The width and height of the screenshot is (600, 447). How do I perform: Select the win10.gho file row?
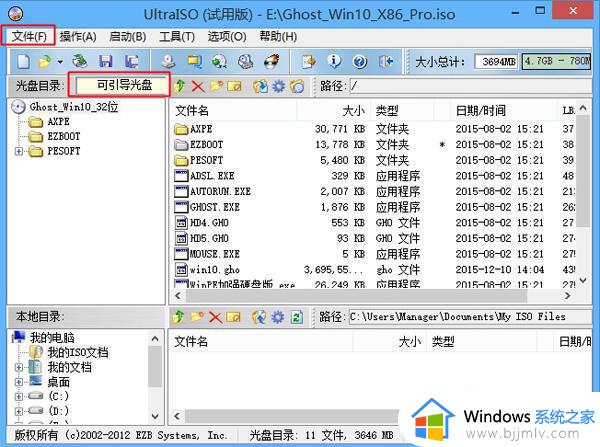[x=373, y=269]
